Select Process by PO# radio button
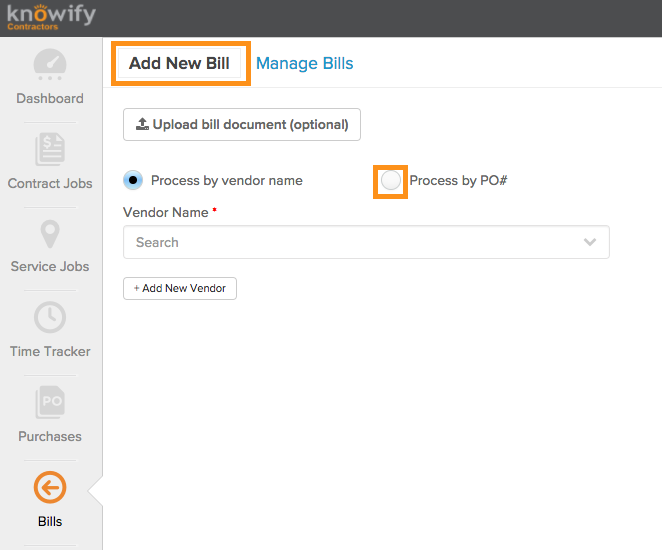The height and width of the screenshot is (550, 662). click(x=391, y=181)
